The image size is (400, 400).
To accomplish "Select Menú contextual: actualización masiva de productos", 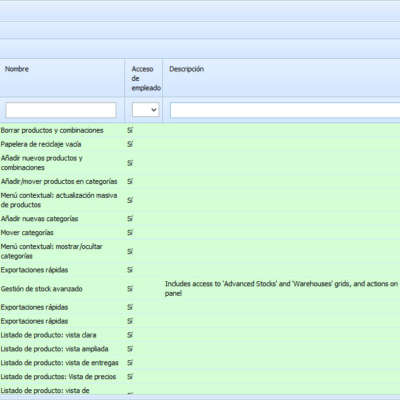I will click(200, 200).
